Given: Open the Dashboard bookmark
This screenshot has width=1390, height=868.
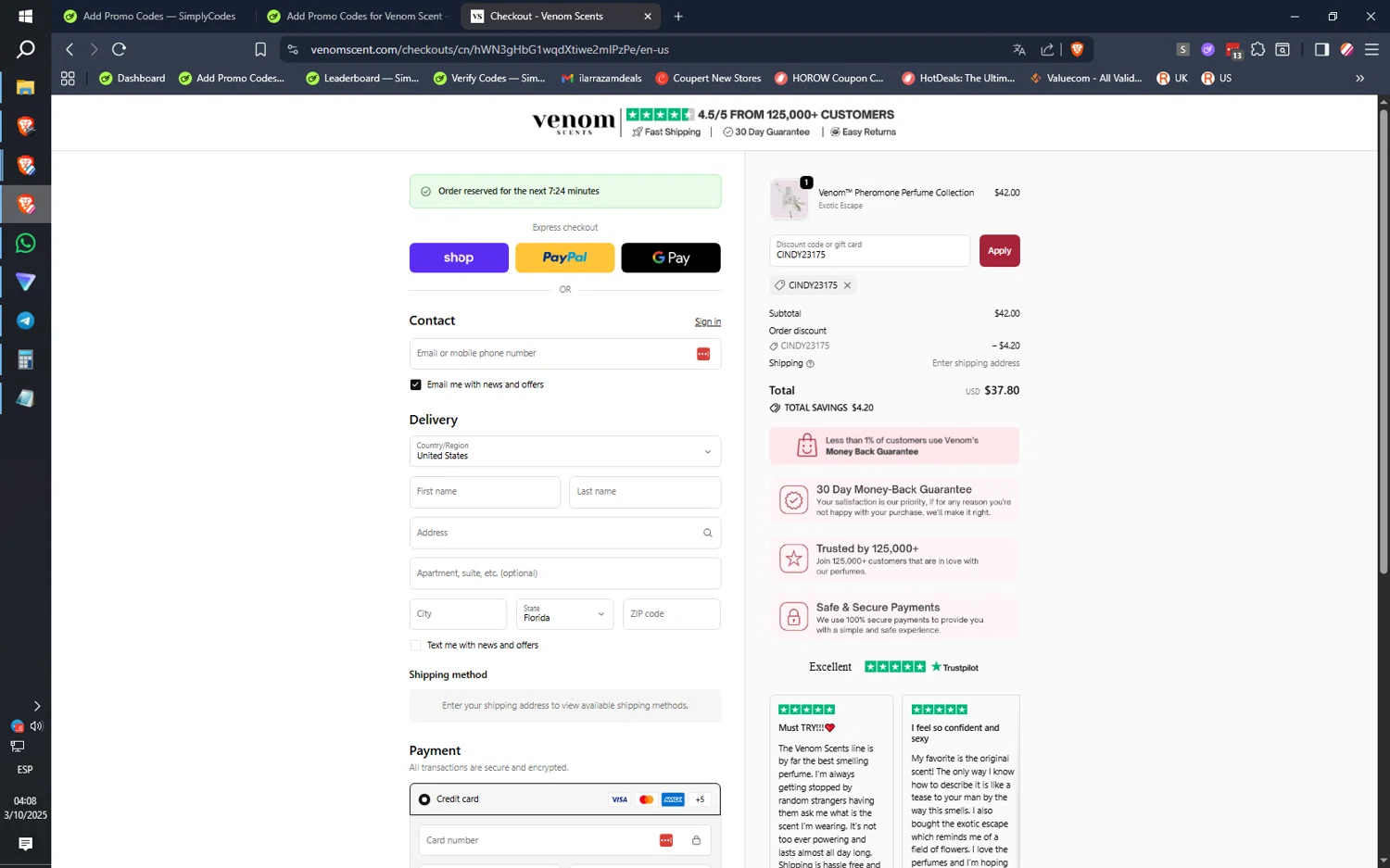Looking at the screenshot, I should (133, 79).
